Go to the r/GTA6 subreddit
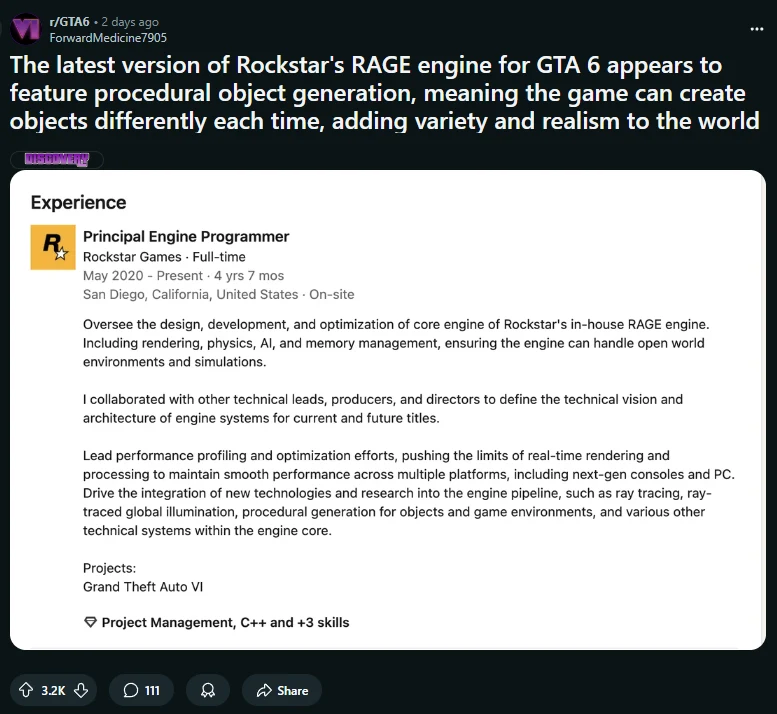The image size is (777, 714). [69, 22]
